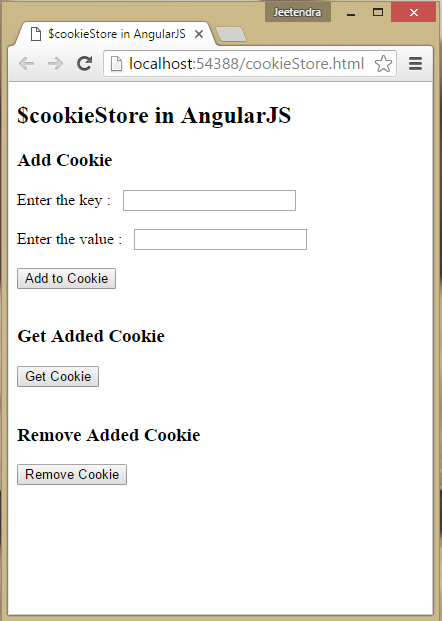
Task: Click the Jeetendra profile button
Action: 297,12
